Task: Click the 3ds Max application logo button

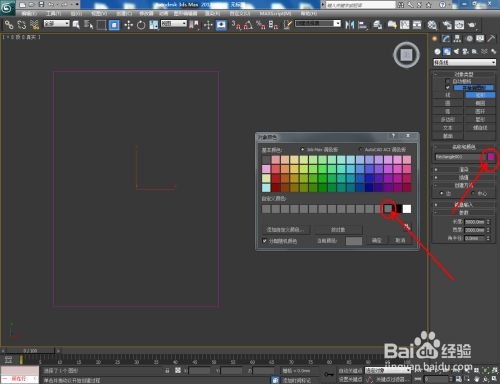Action: [7, 8]
